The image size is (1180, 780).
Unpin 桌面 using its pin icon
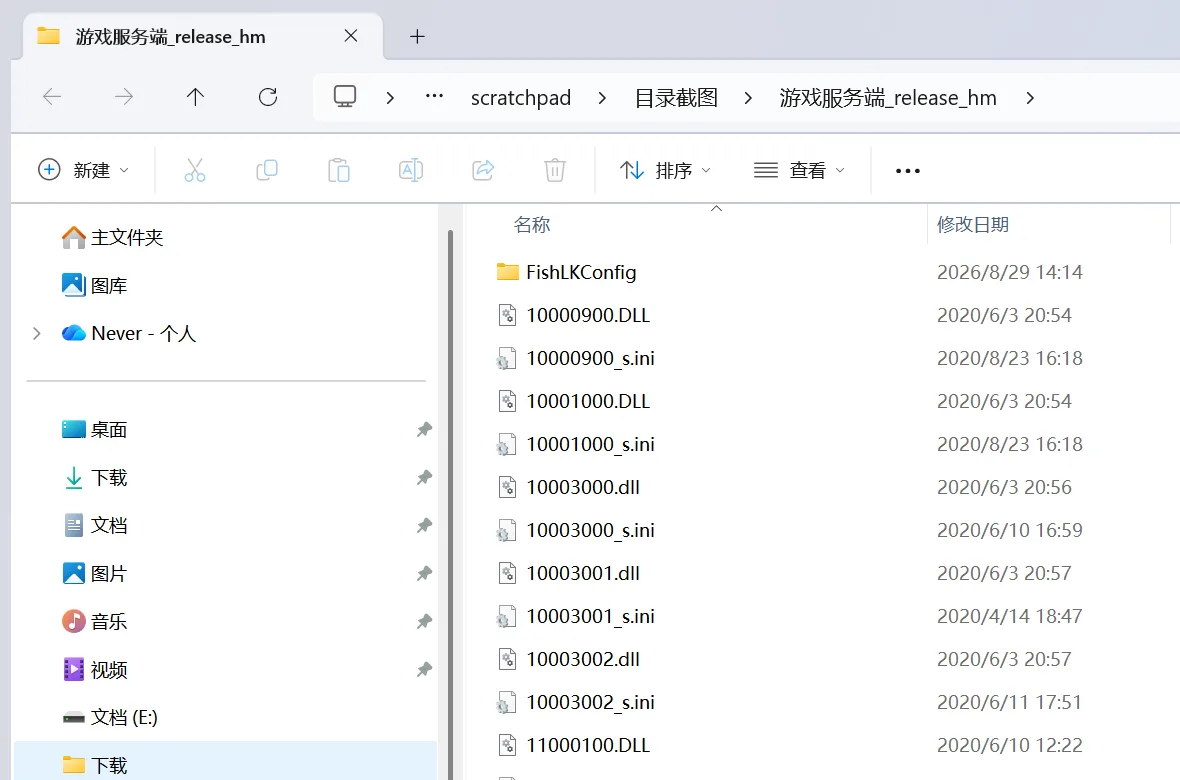pyautogui.click(x=424, y=429)
